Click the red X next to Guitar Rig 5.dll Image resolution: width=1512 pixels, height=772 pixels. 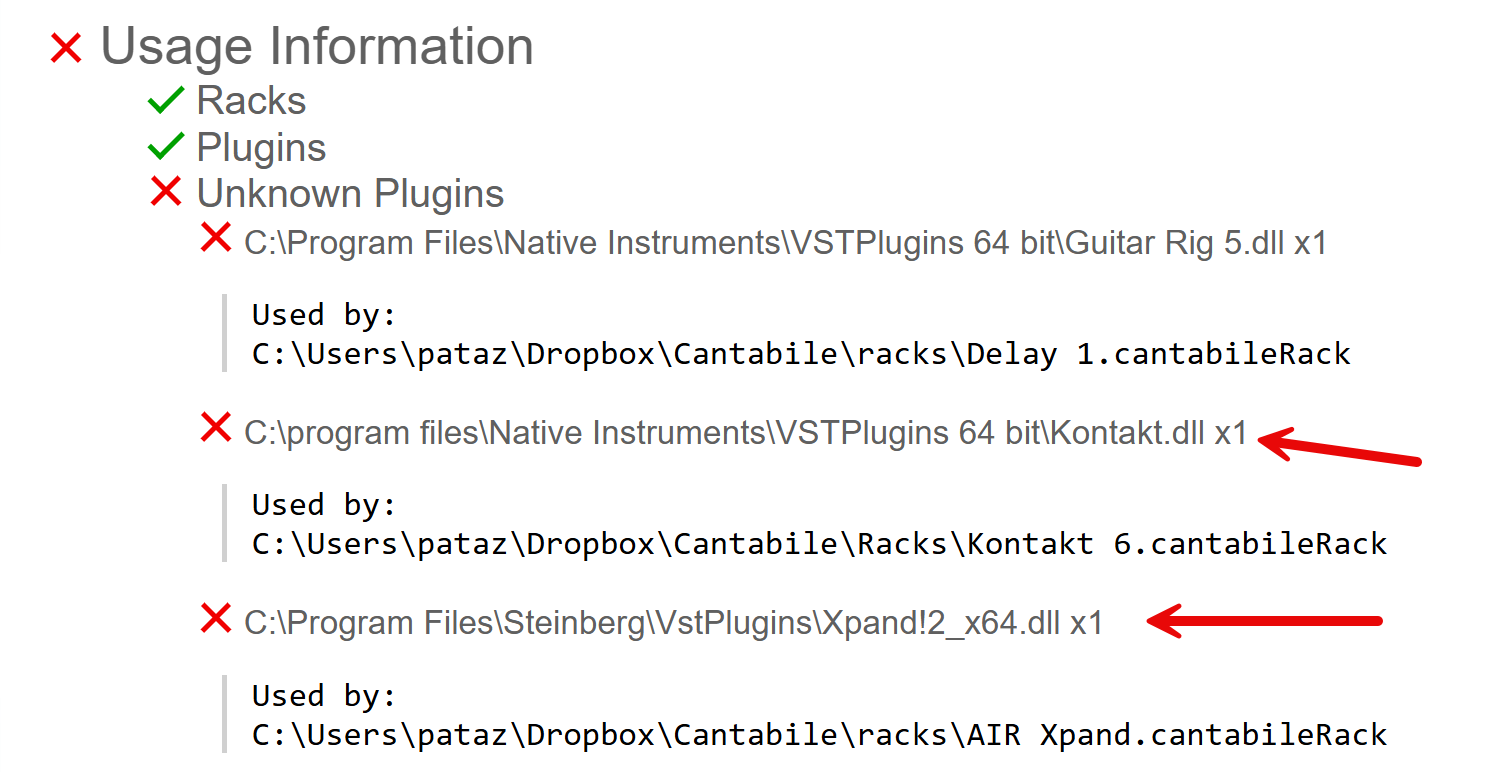pyautogui.click(x=216, y=238)
